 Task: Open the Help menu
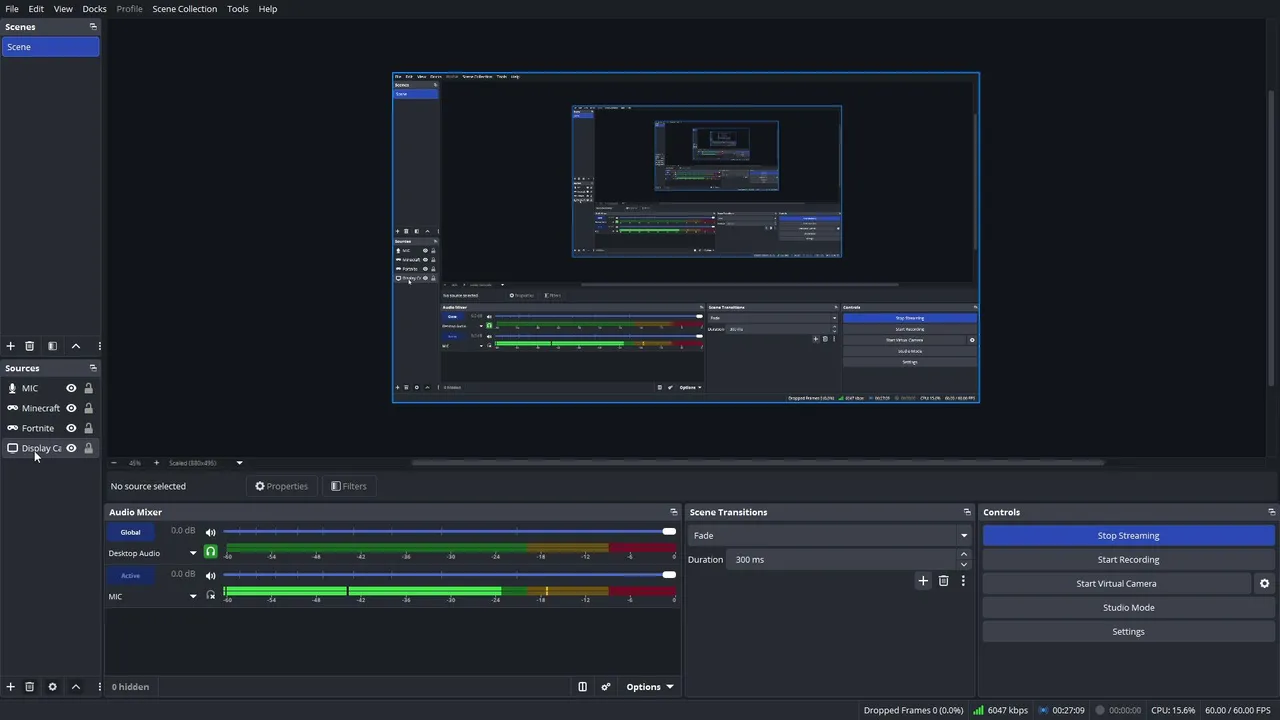click(268, 9)
